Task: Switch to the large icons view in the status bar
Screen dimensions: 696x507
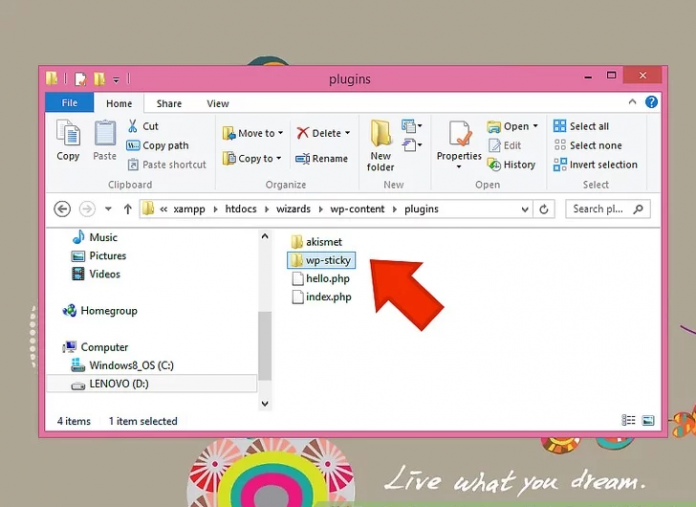Action: pyautogui.click(x=648, y=421)
